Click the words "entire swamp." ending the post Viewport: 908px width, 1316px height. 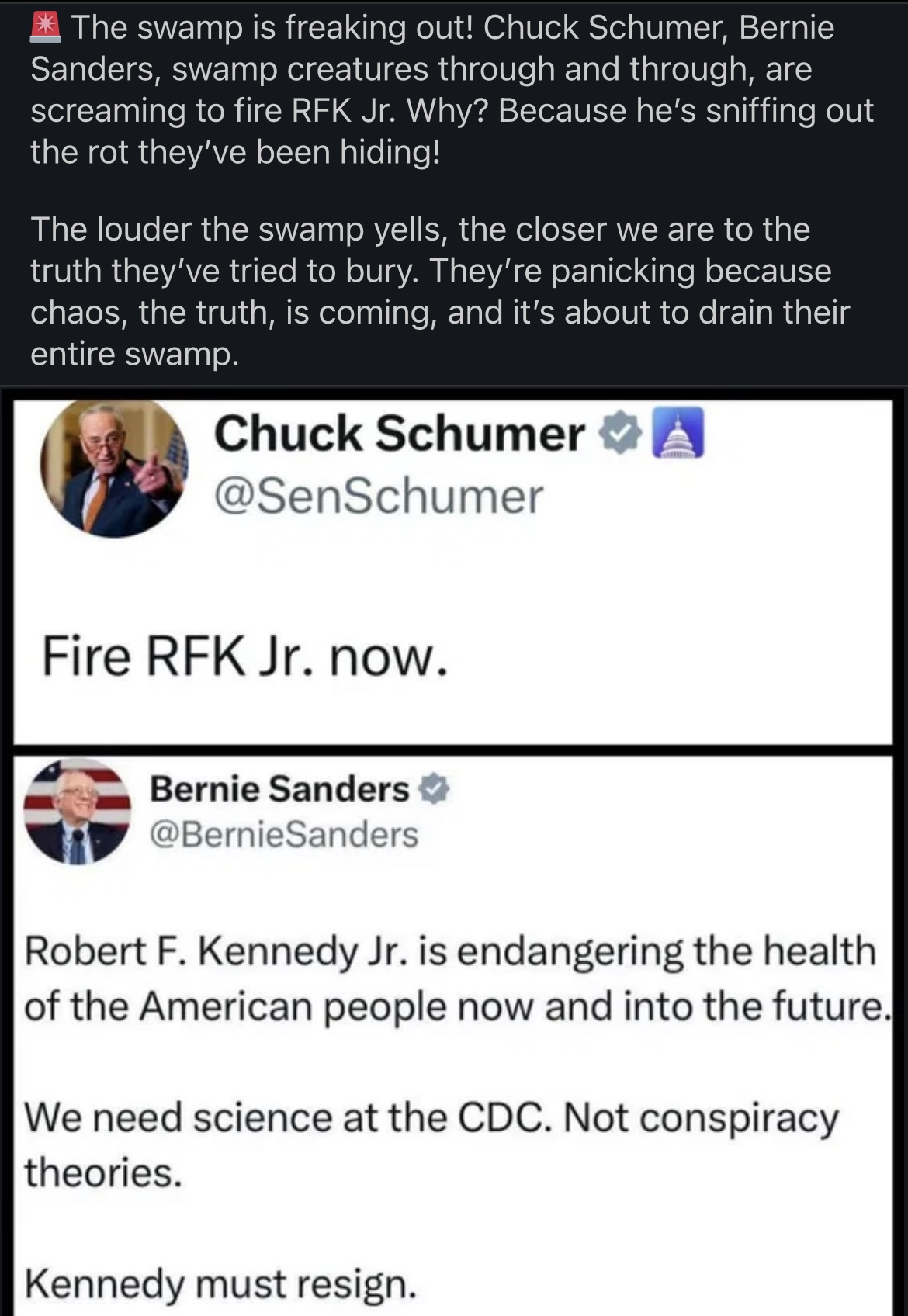click(x=134, y=354)
